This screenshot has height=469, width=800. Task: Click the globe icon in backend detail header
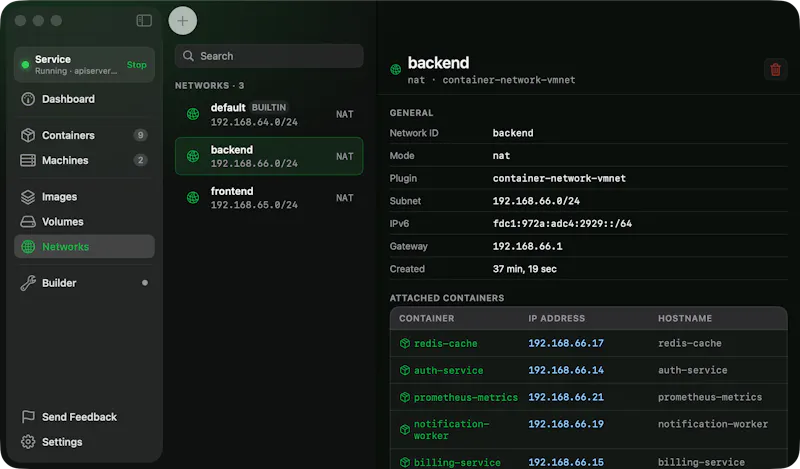(395, 69)
